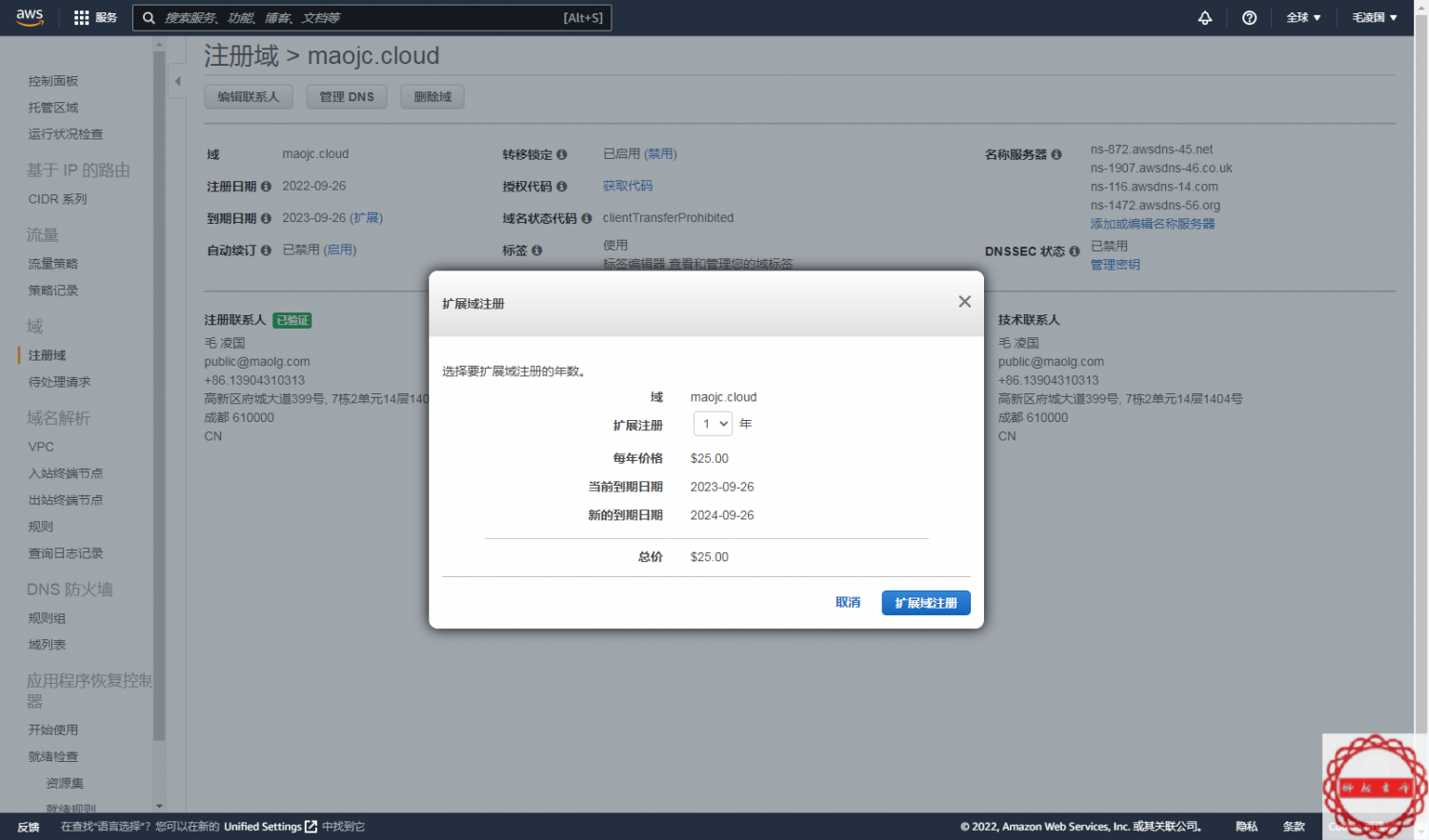The width and height of the screenshot is (1429, 840).
Task: Click the search magnifier icon
Action: click(149, 17)
